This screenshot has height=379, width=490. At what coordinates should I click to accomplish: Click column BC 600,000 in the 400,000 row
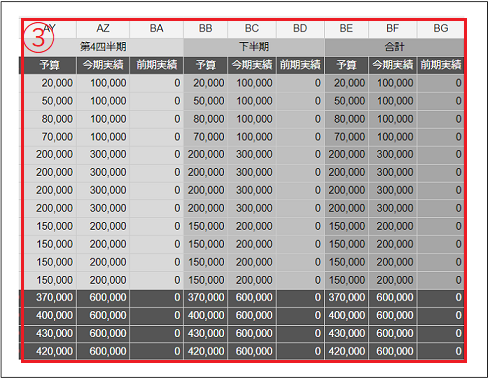coord(252,316)
